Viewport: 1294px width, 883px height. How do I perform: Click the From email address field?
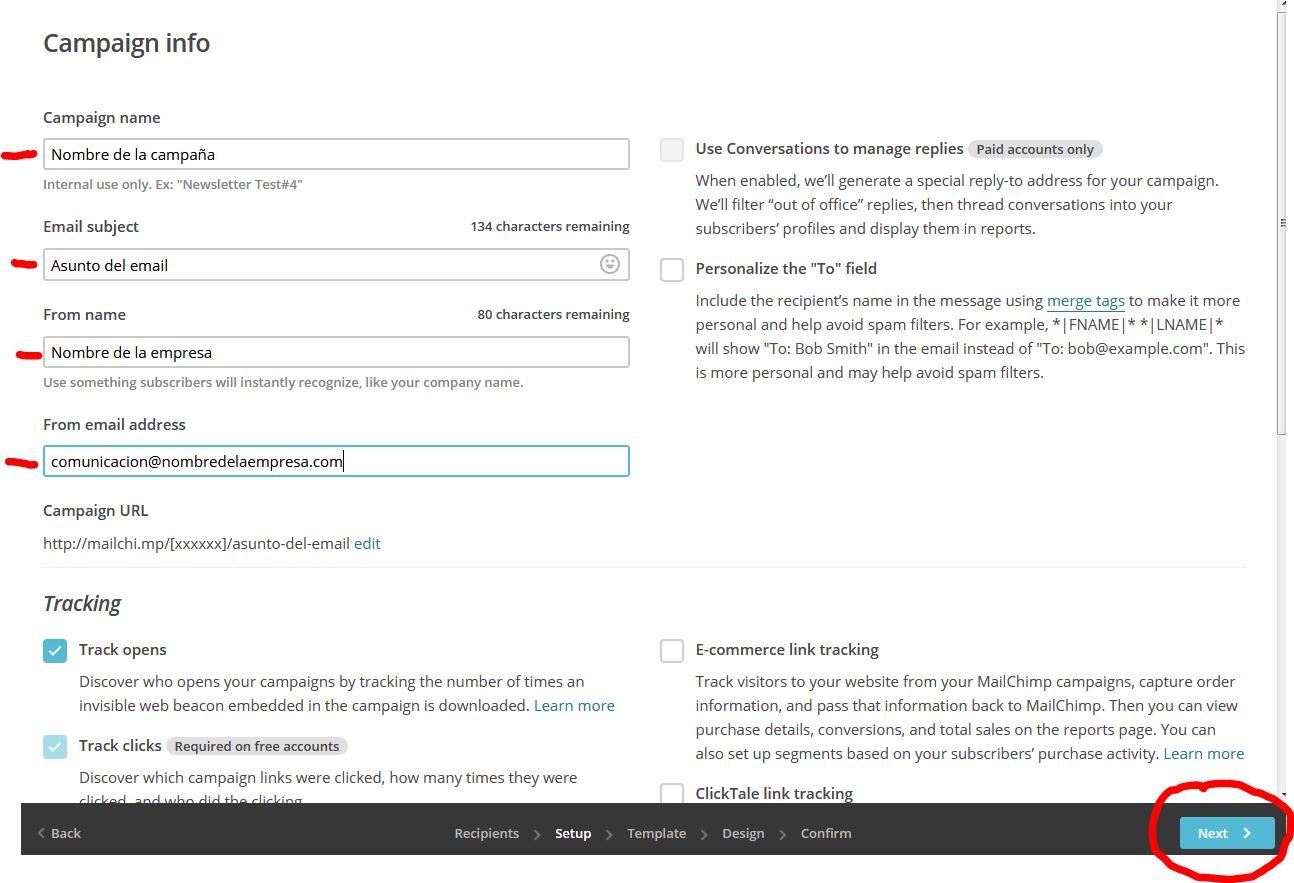point(336,461)
